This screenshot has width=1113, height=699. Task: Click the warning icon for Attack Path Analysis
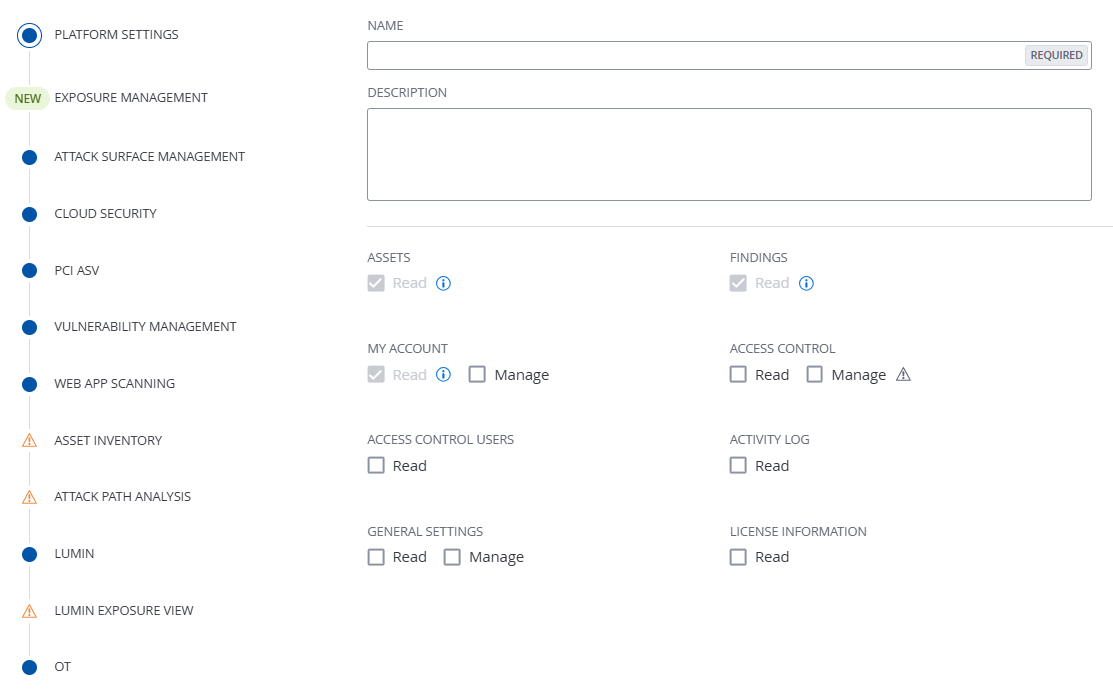29,497
